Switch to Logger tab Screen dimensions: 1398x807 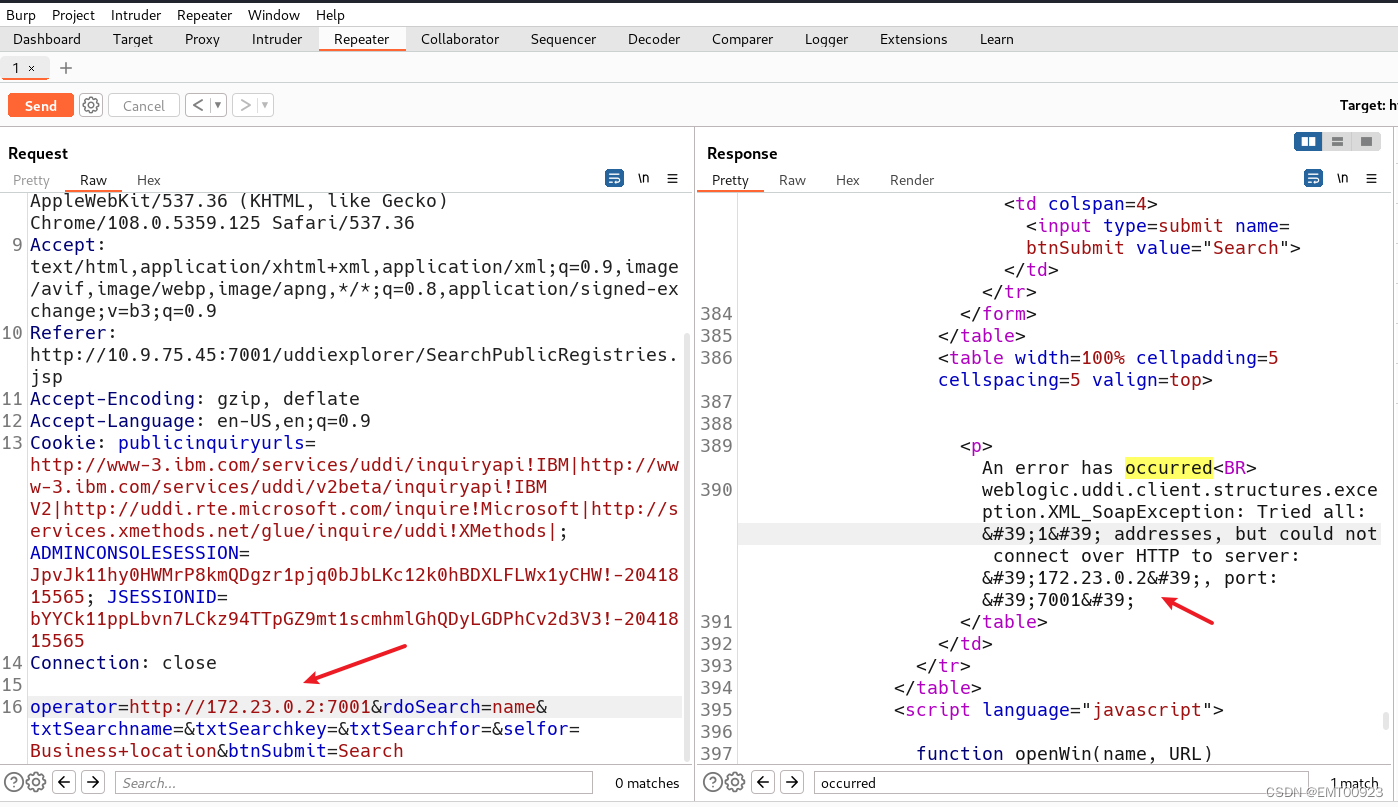tap(826, 39)
